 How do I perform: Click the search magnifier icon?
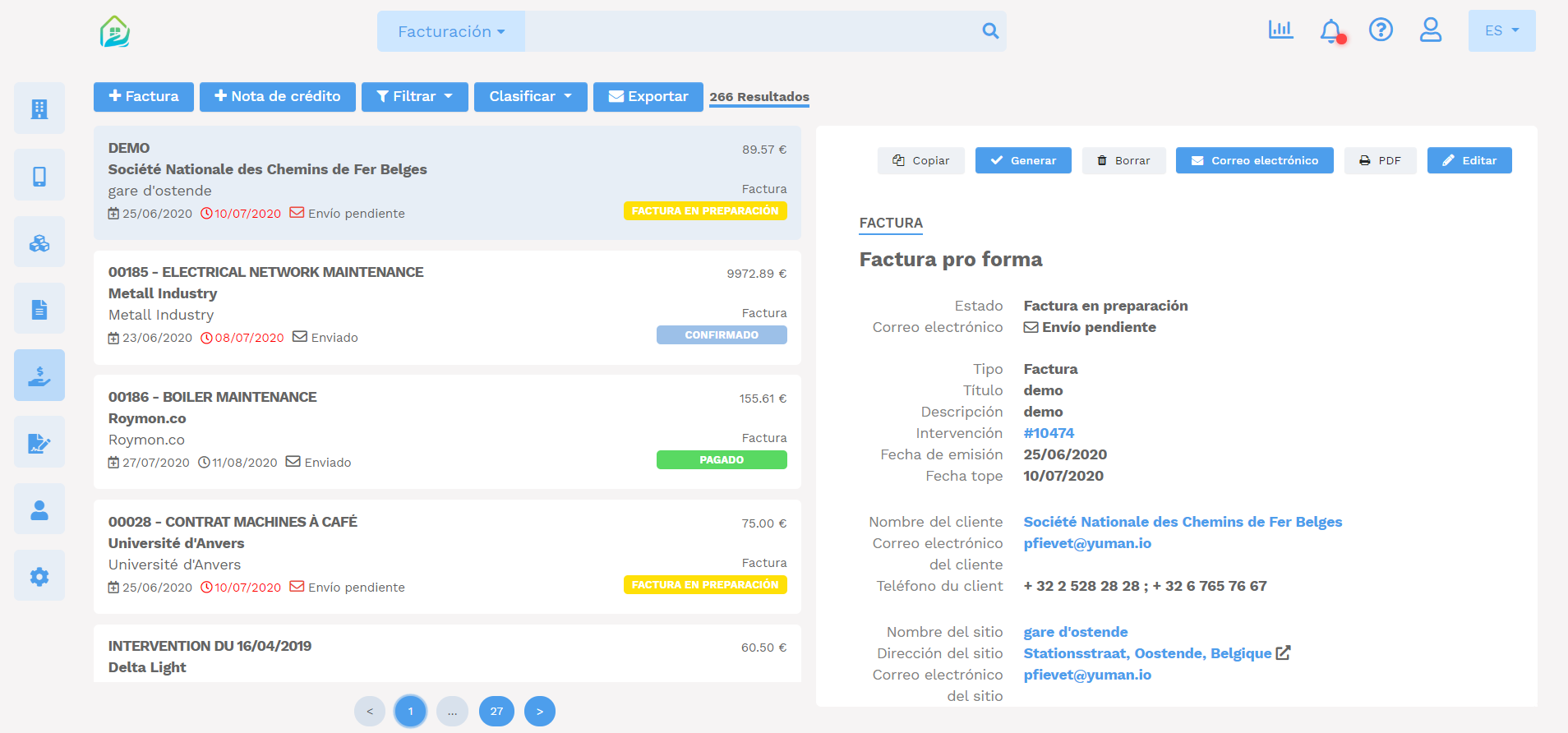990,31
